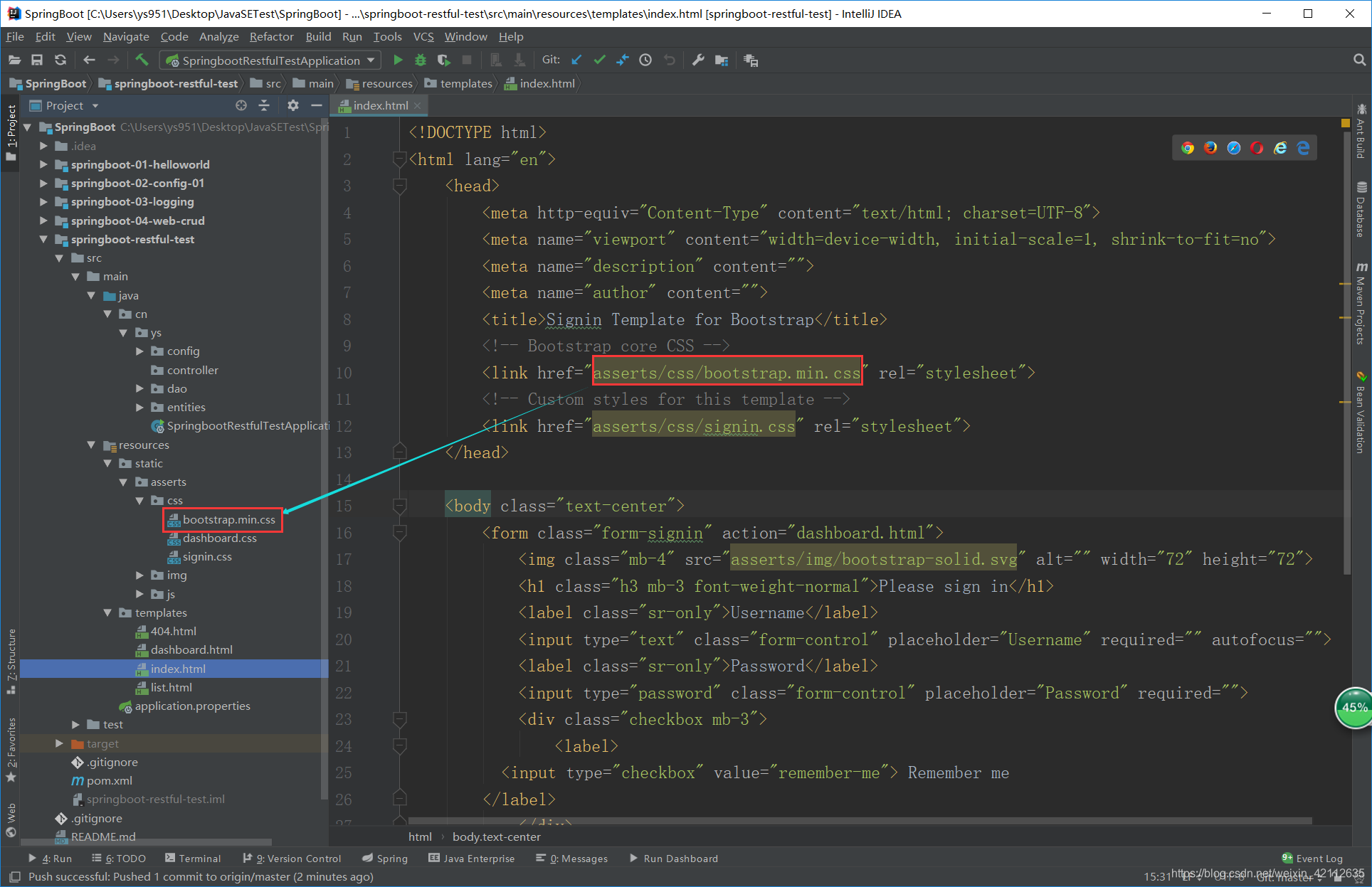Click the Build project hammer icon

[x=142, y=60]
